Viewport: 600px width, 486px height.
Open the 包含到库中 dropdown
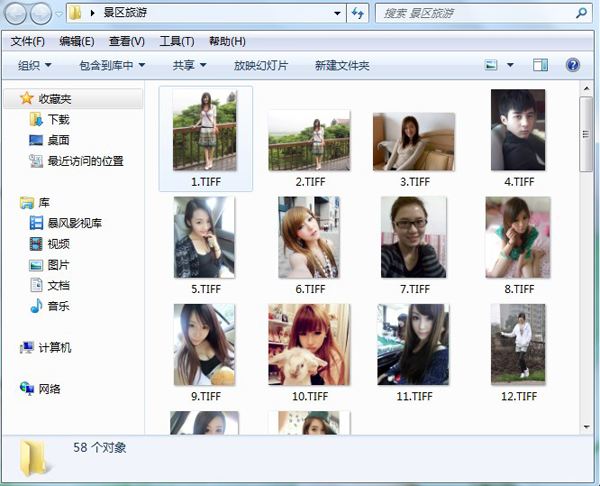112,65
